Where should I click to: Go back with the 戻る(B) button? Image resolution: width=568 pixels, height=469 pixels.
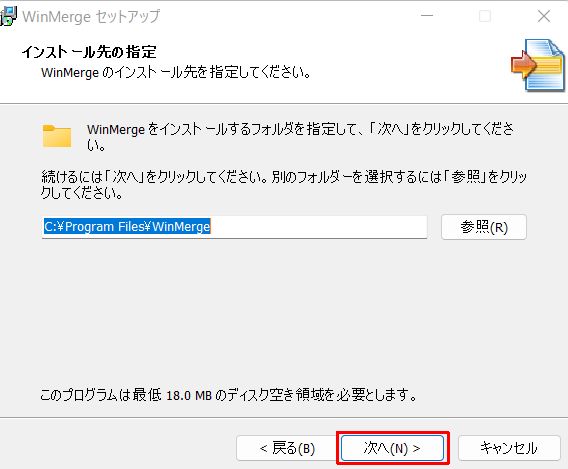[x=288, y=448]
